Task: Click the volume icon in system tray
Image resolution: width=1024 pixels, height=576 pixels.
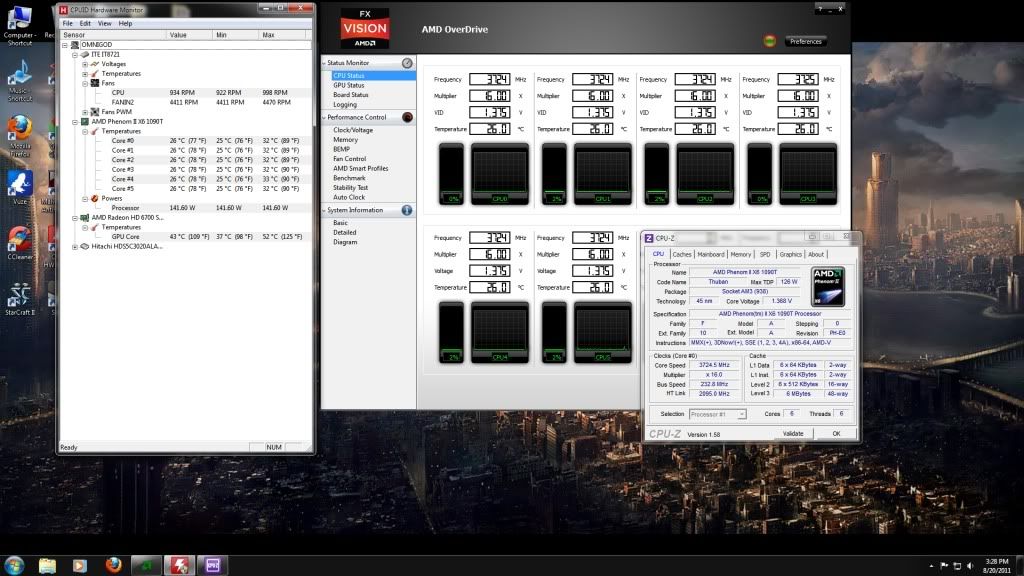Action: [970, 566]
